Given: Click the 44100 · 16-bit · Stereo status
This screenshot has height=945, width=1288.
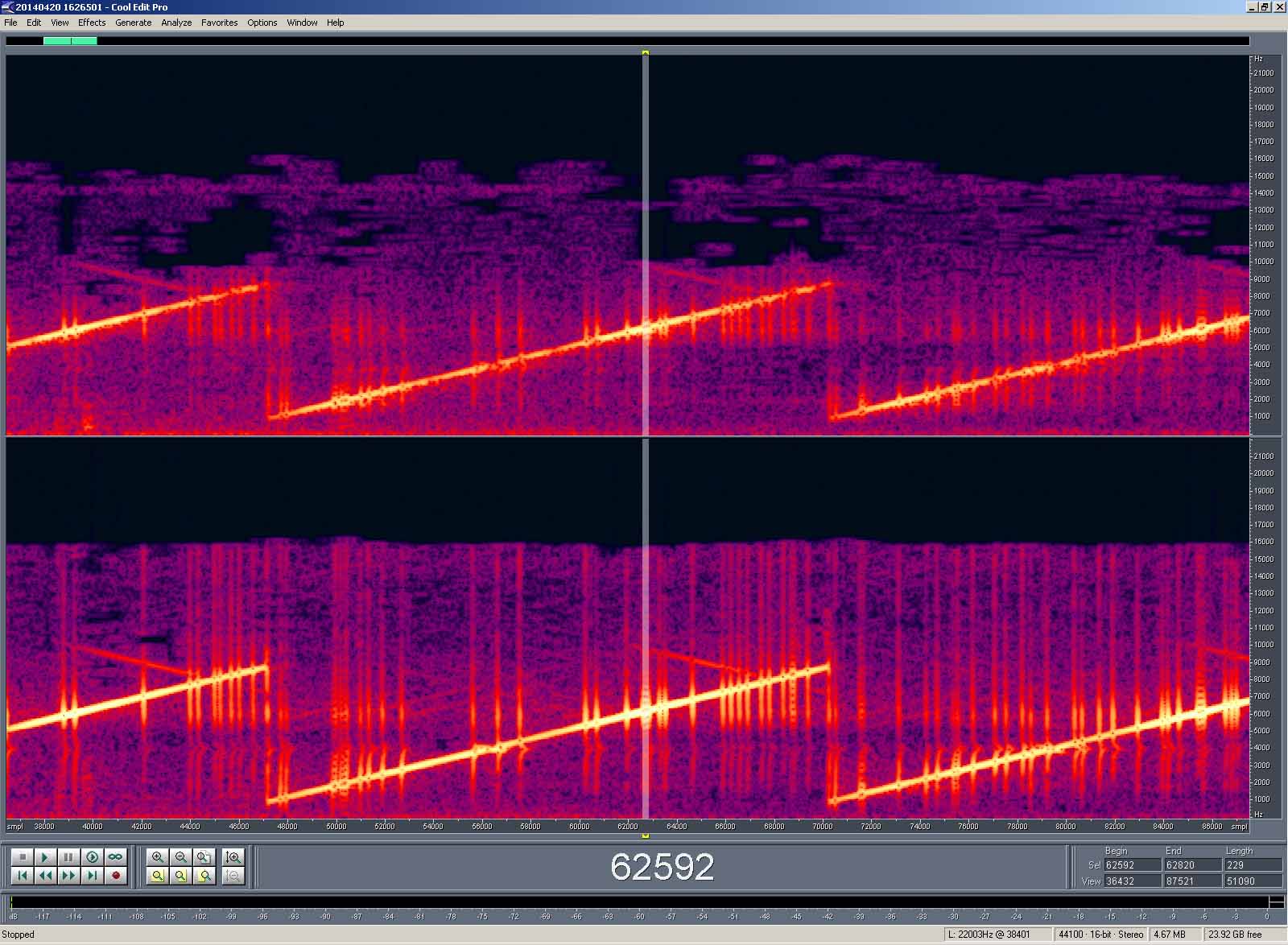Looking at the screenshot, I should [1101, 935].
